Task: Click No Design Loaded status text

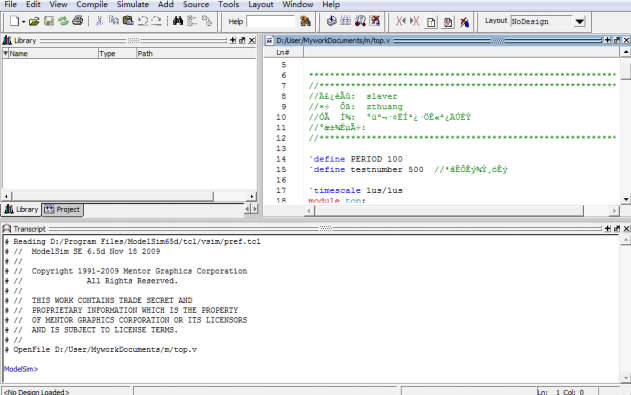Action: tap(37, 392)
